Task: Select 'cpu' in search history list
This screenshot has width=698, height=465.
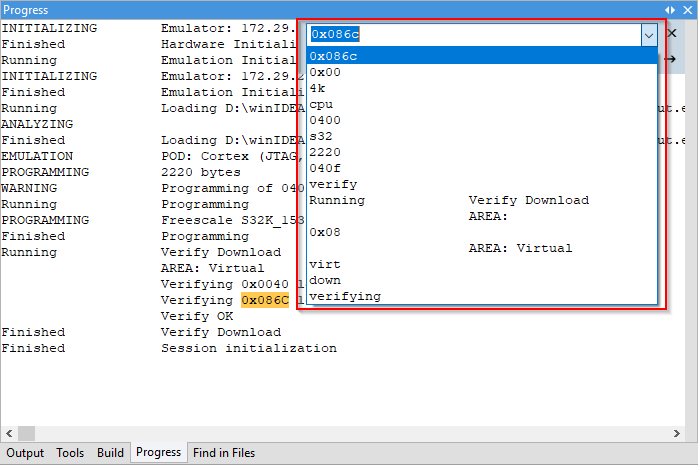Action: (482, 104)
